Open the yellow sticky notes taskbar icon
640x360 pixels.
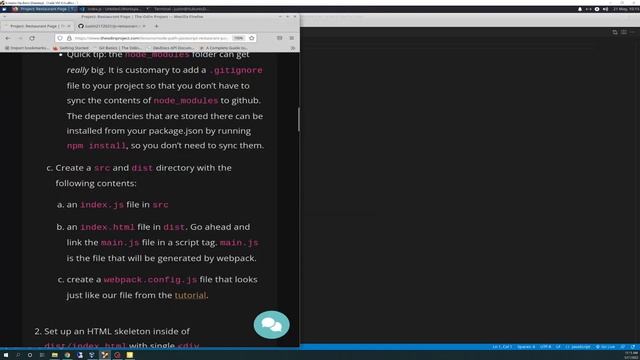click(130, 355)
